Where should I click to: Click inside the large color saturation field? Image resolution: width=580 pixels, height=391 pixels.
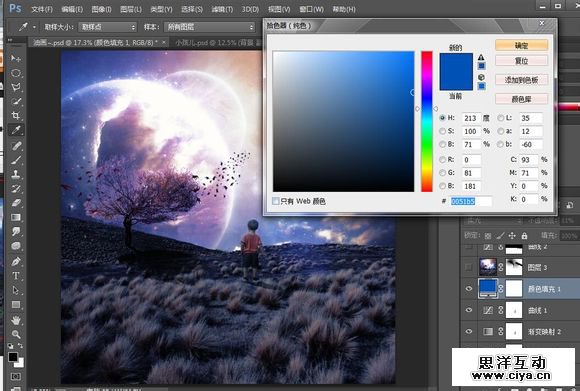[343, 121]
